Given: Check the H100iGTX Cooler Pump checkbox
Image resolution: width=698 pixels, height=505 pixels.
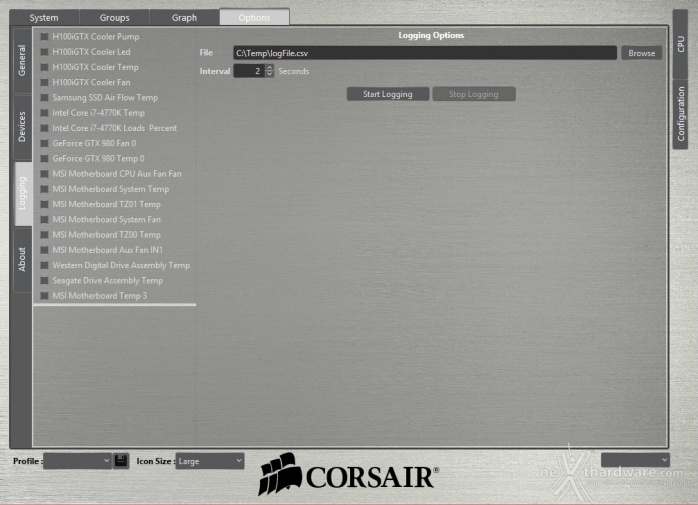Looking at the screenshot, I should click(x=44, y=37).
